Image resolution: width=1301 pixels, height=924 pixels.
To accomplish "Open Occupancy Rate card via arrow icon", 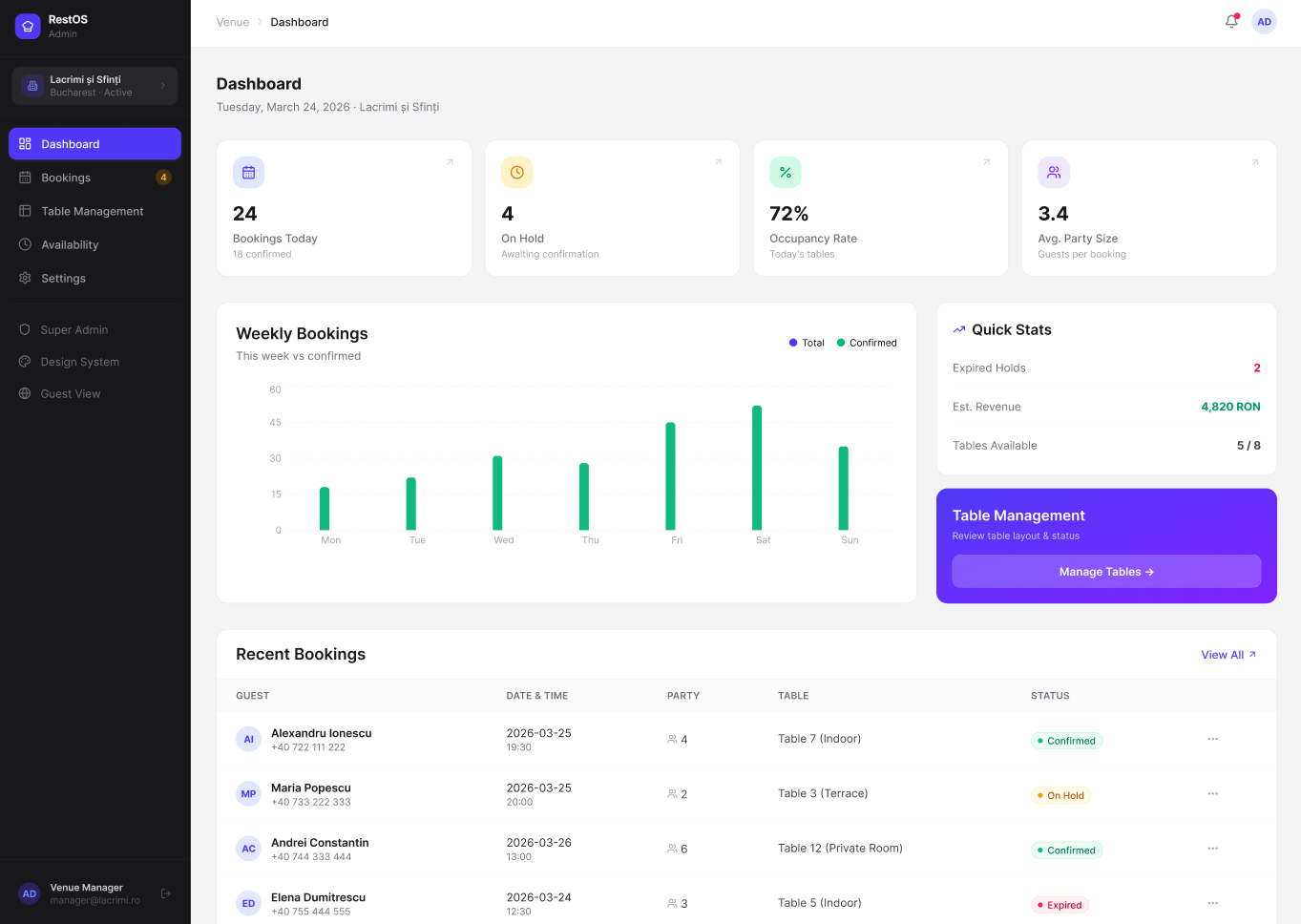I will coord(987,162).
